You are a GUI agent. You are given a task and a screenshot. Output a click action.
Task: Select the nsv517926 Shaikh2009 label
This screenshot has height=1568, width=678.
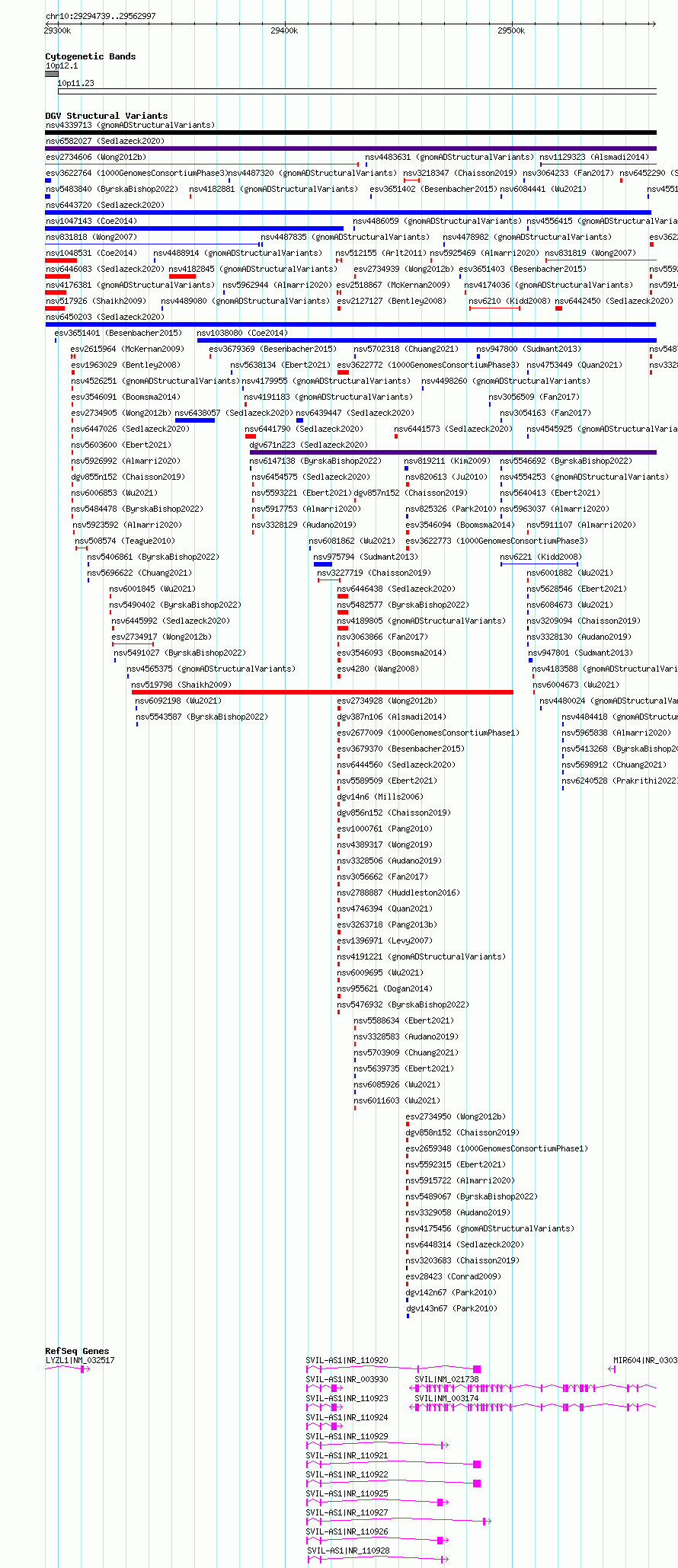pyautogui.click(x=96, y=301)
